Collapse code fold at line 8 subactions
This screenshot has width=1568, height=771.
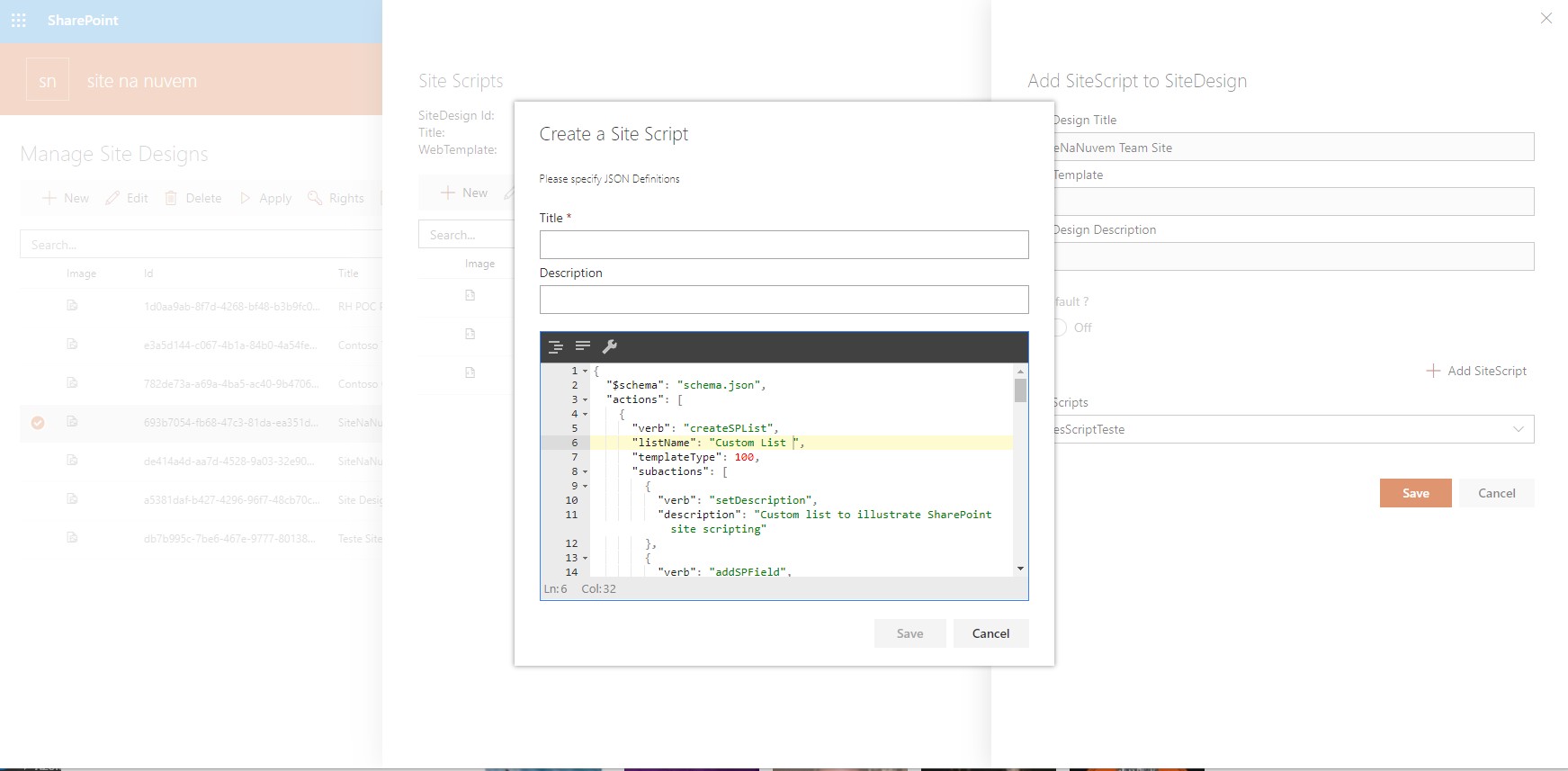click(x=585, y=471)
